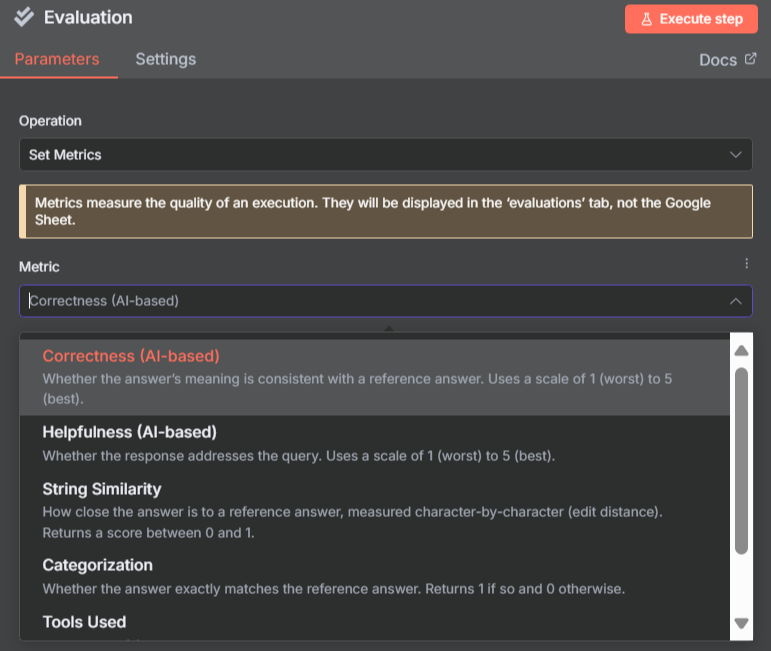Click the scrollbar down arrow in the metric list

tap(741, 623)
